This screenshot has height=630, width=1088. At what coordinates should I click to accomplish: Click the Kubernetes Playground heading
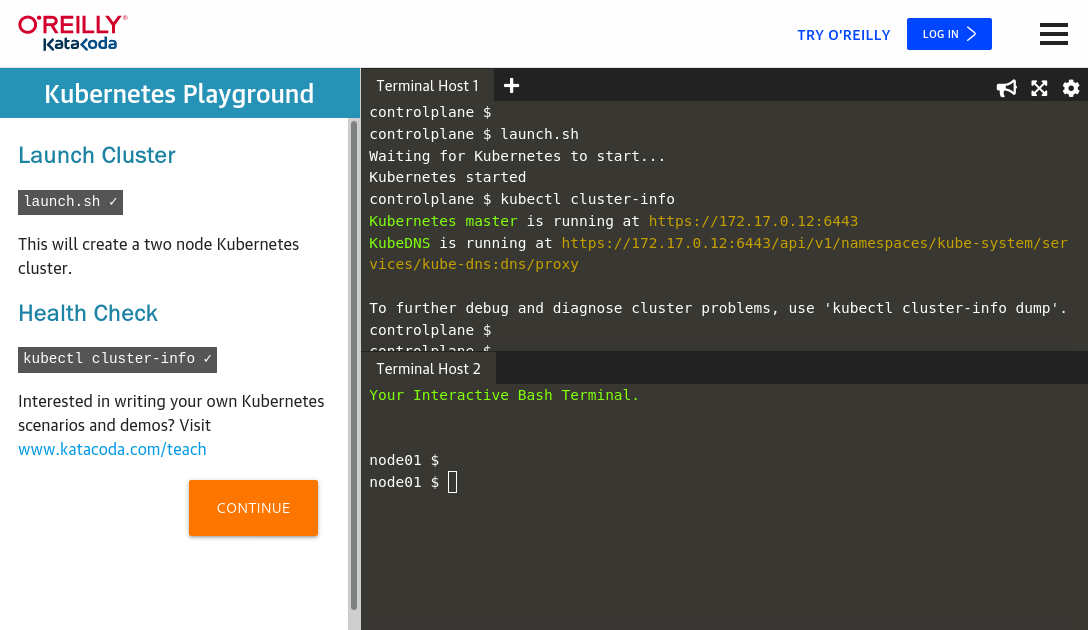tap(179, 94)
